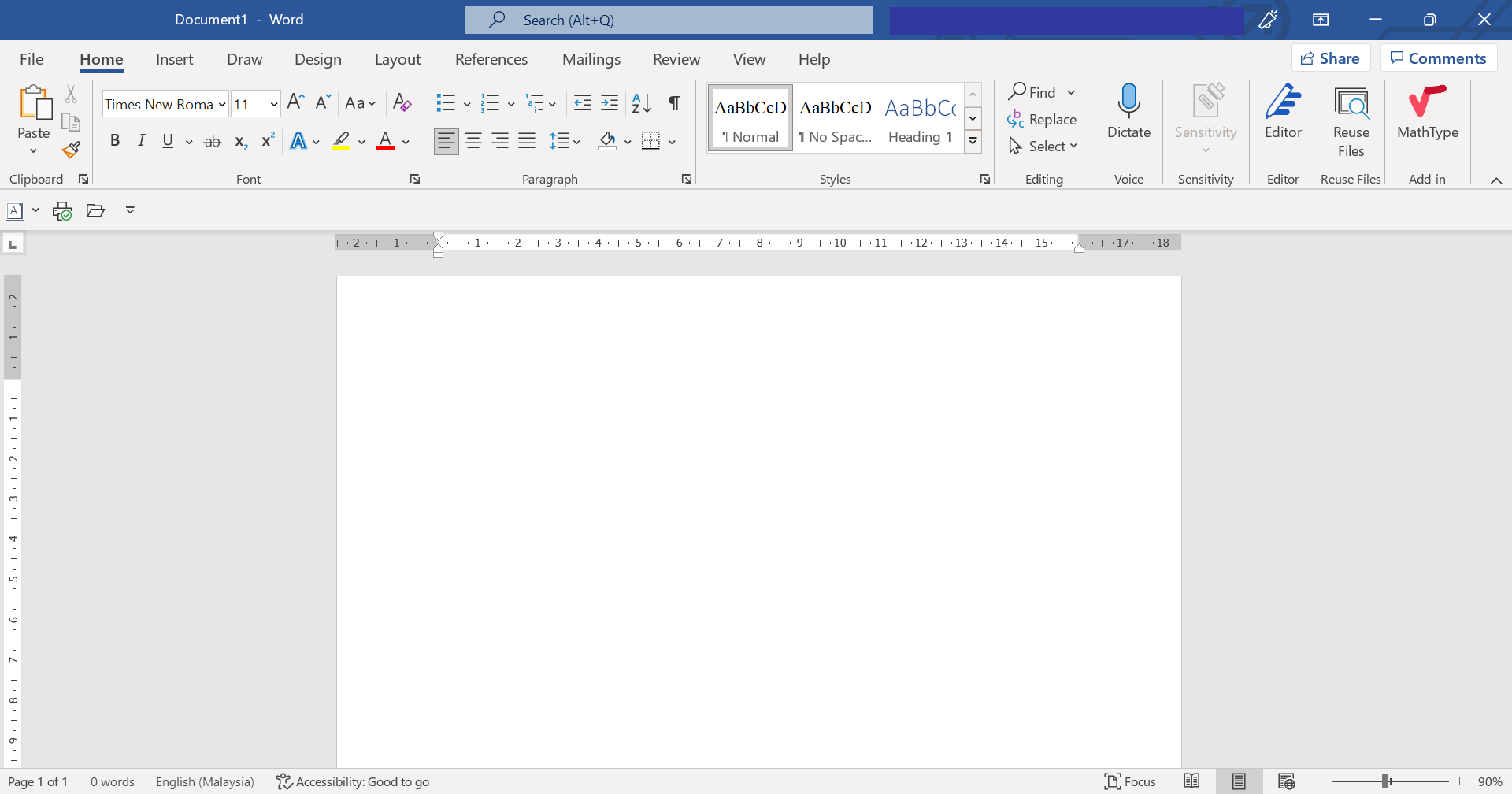Toggle Italic formatting on
This screenshot has height=794, width=1512.
pyautogui.click(x=141, y=141)
